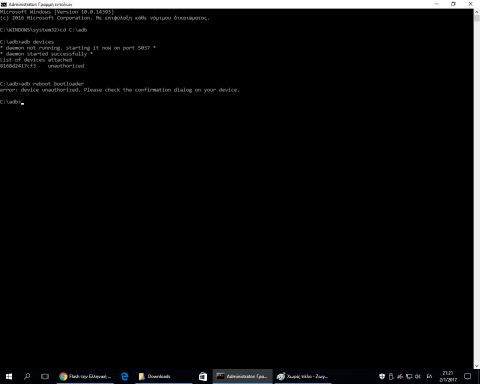This screenshot has width=480, height=384.
Task: Click the USB safely remove hardware icon
Action: 391,376
